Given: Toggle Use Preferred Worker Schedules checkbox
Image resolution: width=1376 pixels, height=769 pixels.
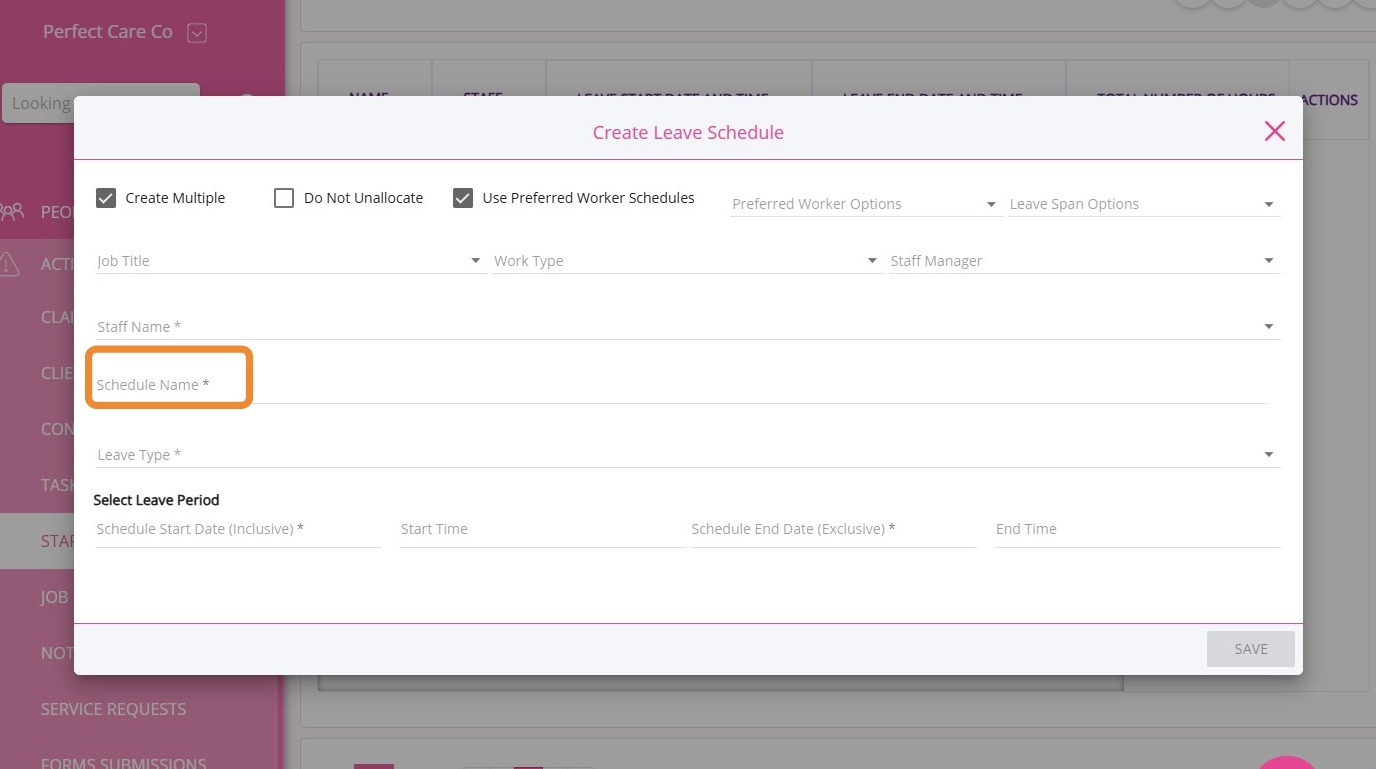Looking at the screenshot, I should coord(462,198).
